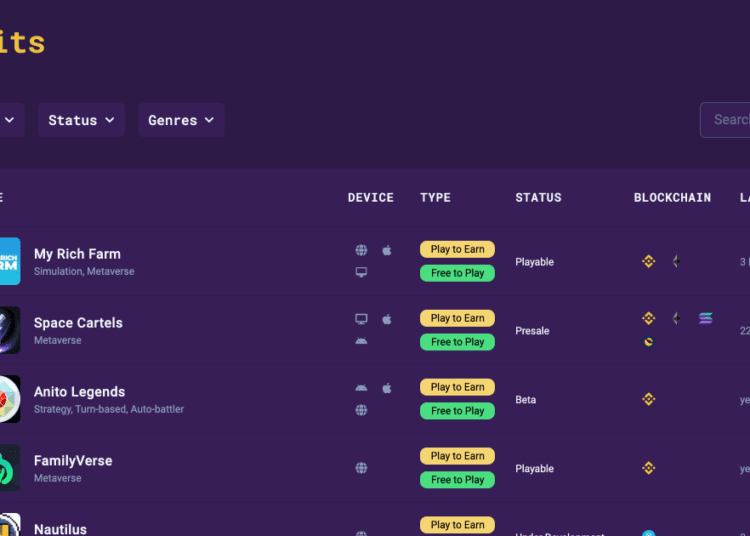Click Space Cartels Apple device icon
This screenshot has width=750, height=536.
click(387, 319)
